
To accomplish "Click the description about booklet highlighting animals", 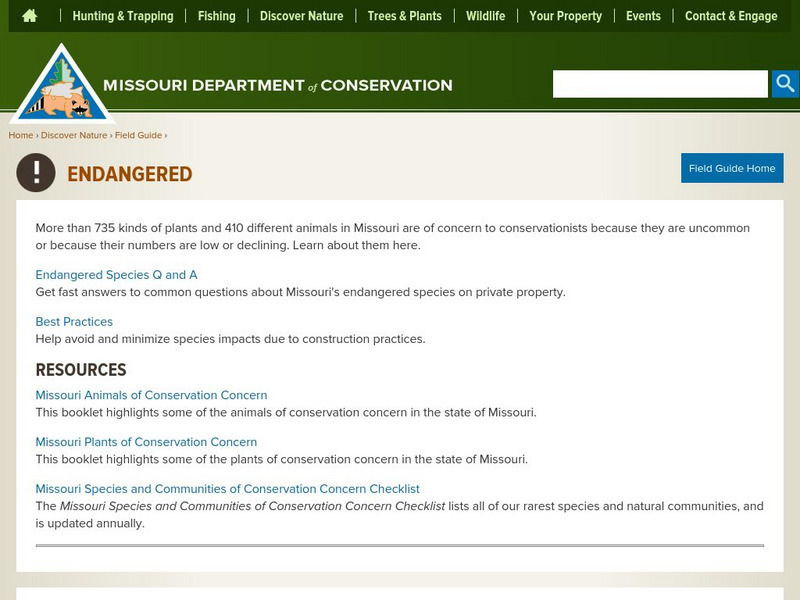I will tap(286, 412).
